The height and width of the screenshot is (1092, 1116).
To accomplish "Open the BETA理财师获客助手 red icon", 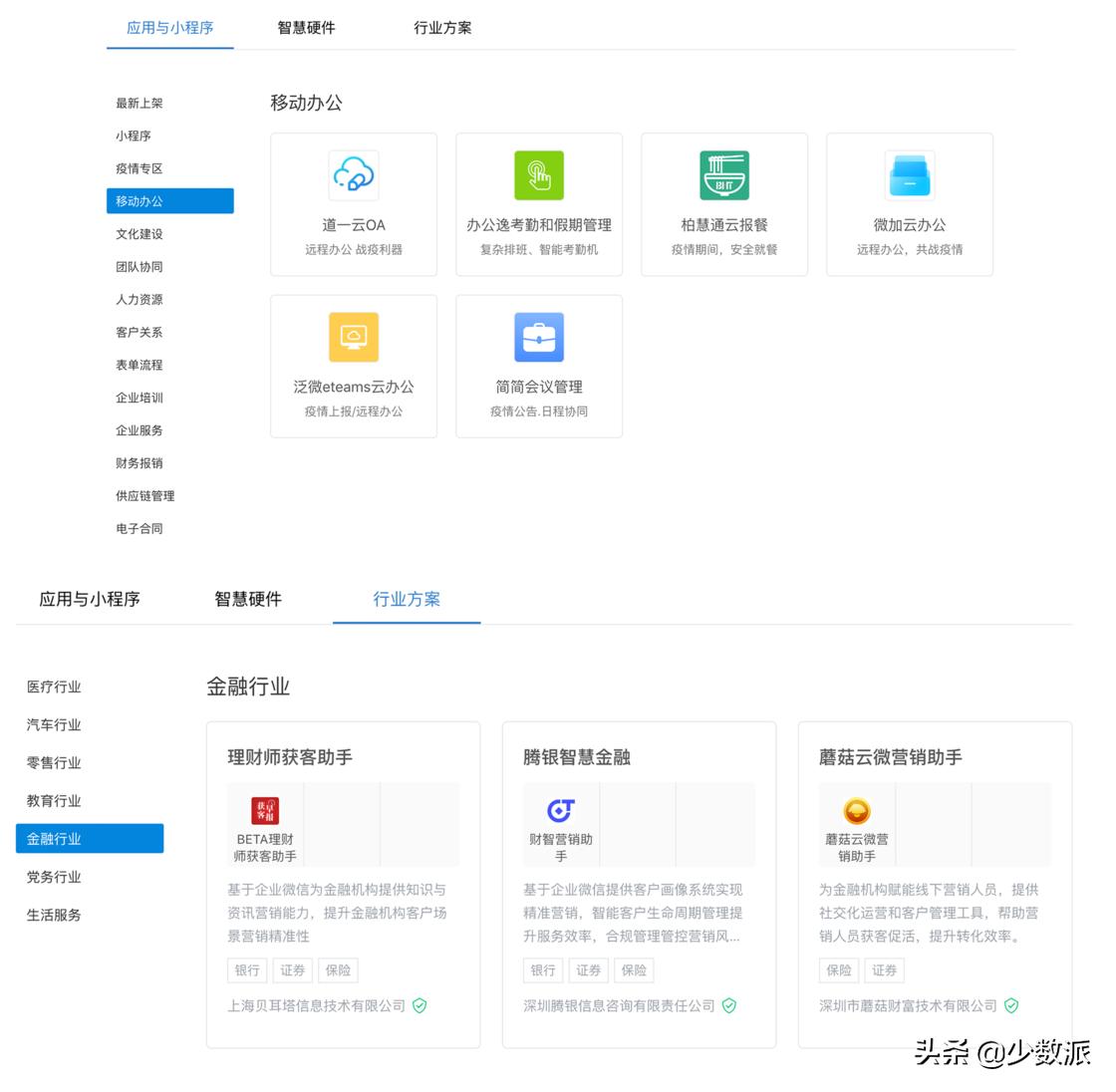I will click(265, 810).
